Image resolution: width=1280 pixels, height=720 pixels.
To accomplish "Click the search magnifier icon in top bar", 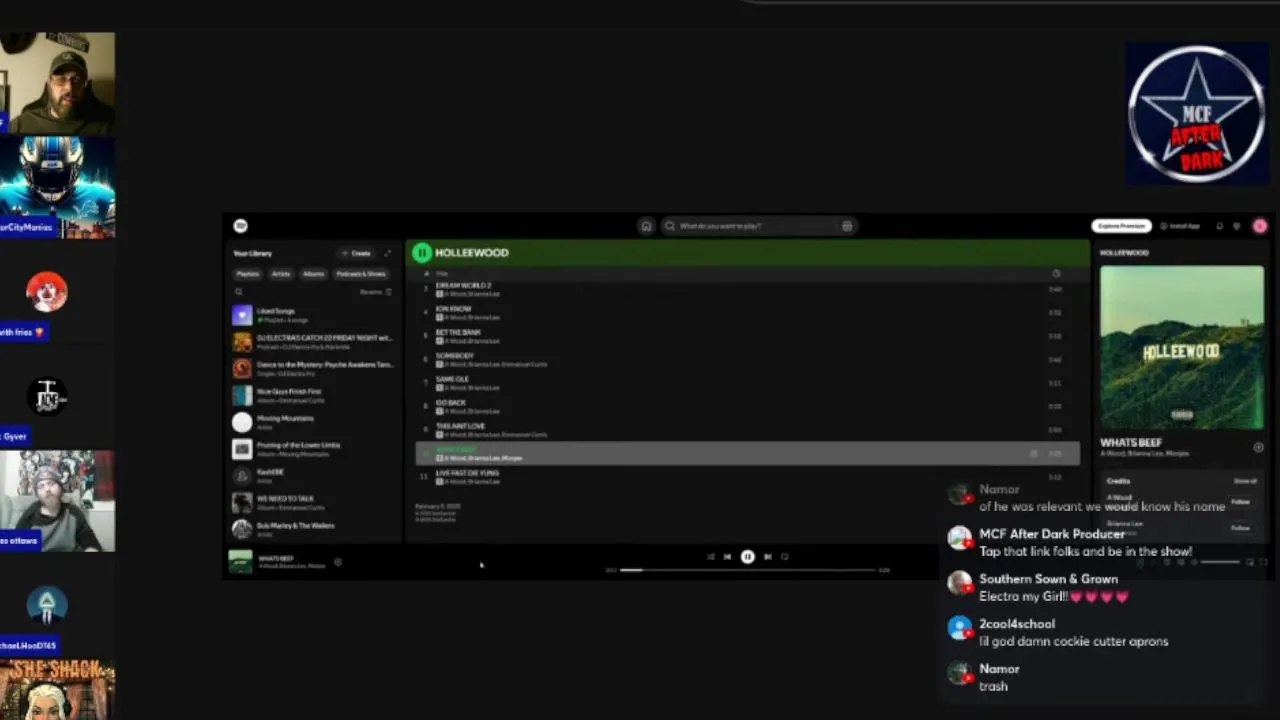I will 671,226.
